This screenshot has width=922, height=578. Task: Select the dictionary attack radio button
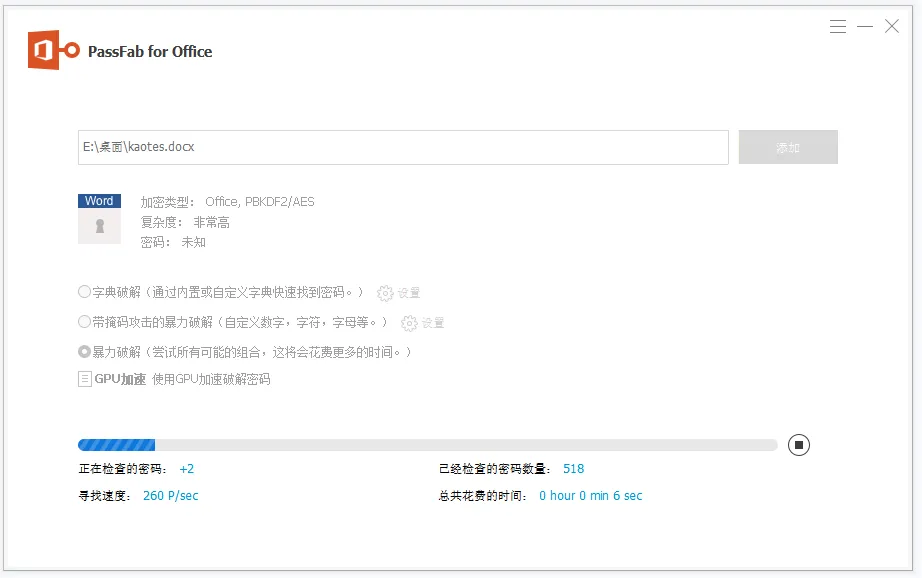pyautogui.click(x=84, y=292)
